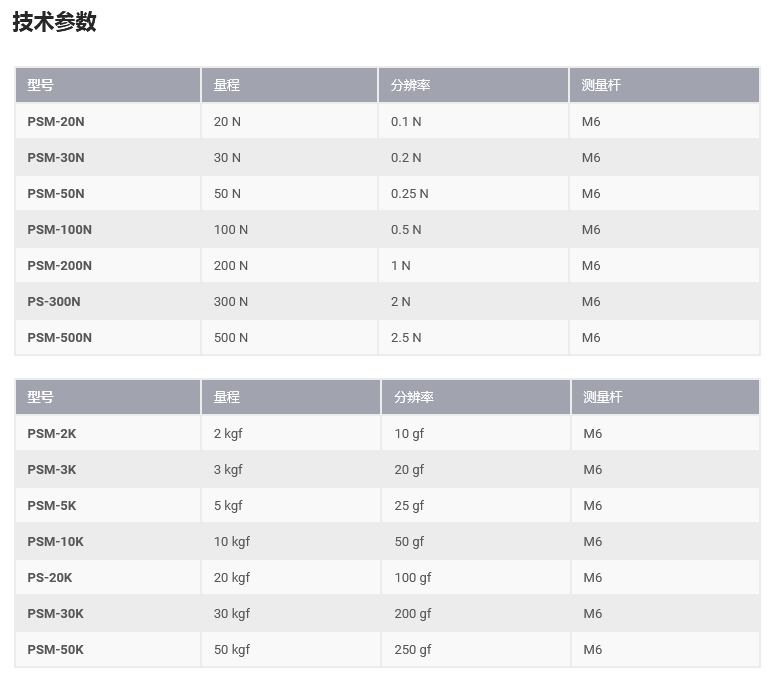Click the 0.25 N resolution value

click(410, 194)
